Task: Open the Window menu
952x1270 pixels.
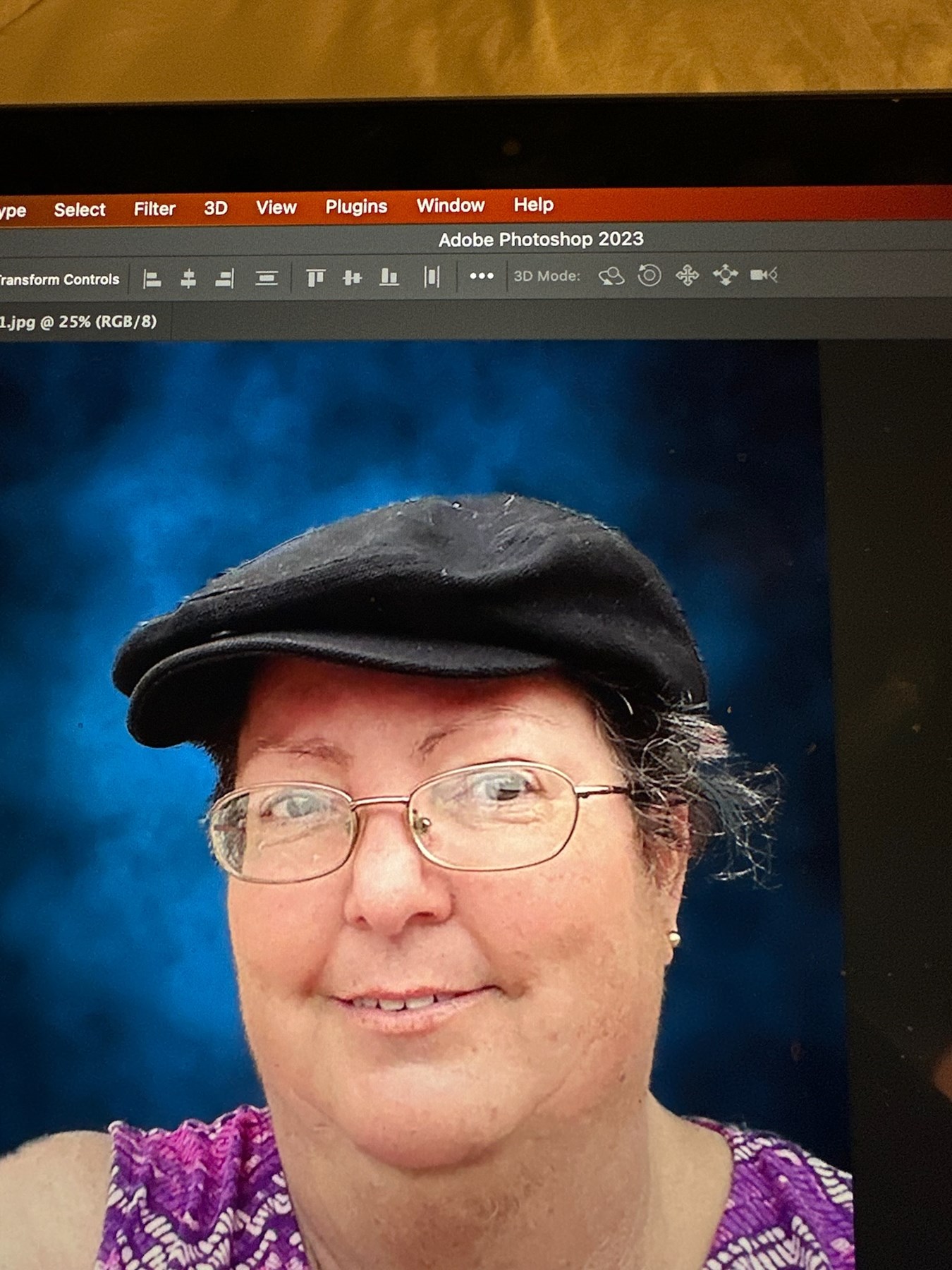Action: [x=451, y=205]
